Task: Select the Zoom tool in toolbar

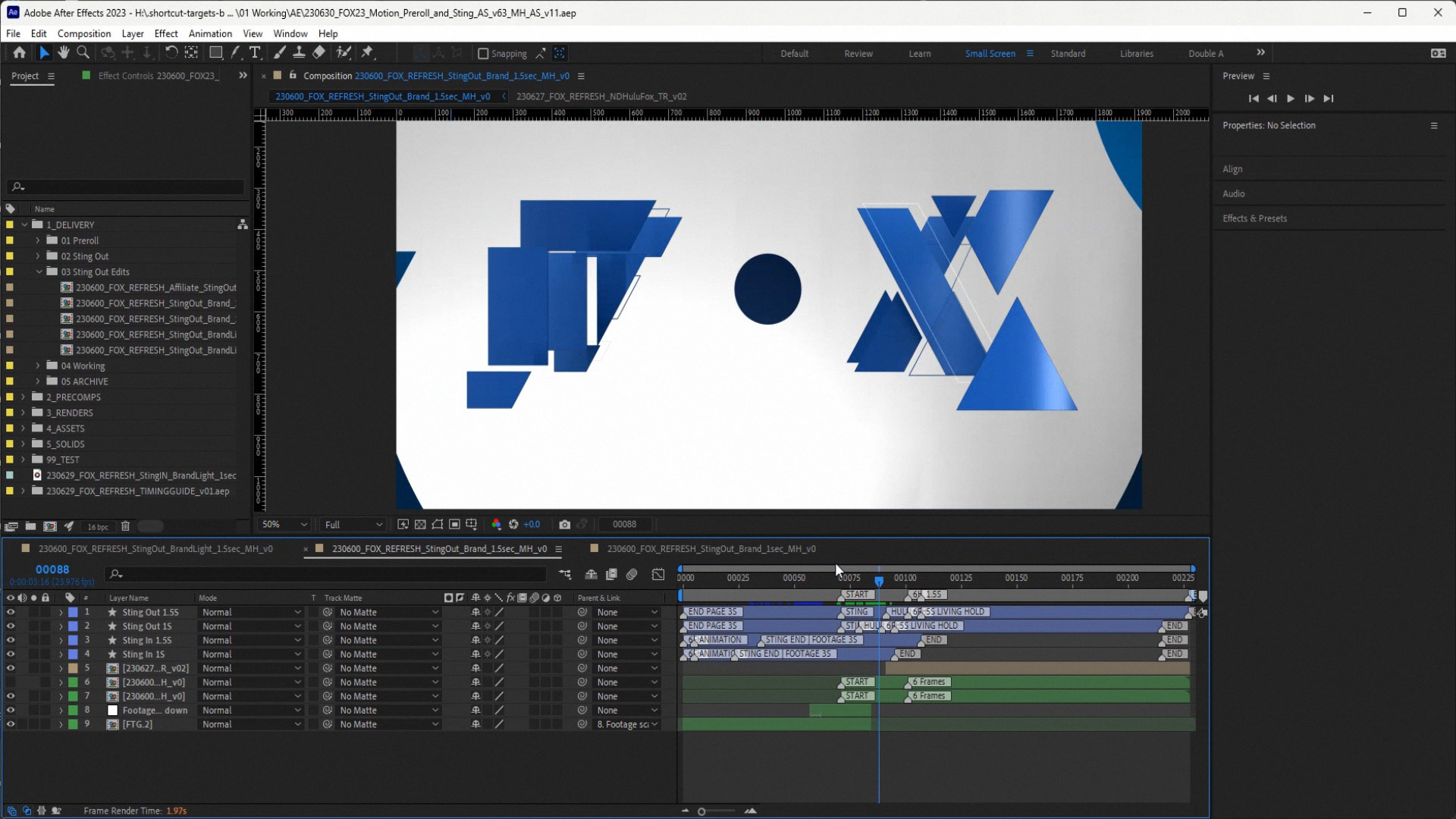Action: coord(83,52)
